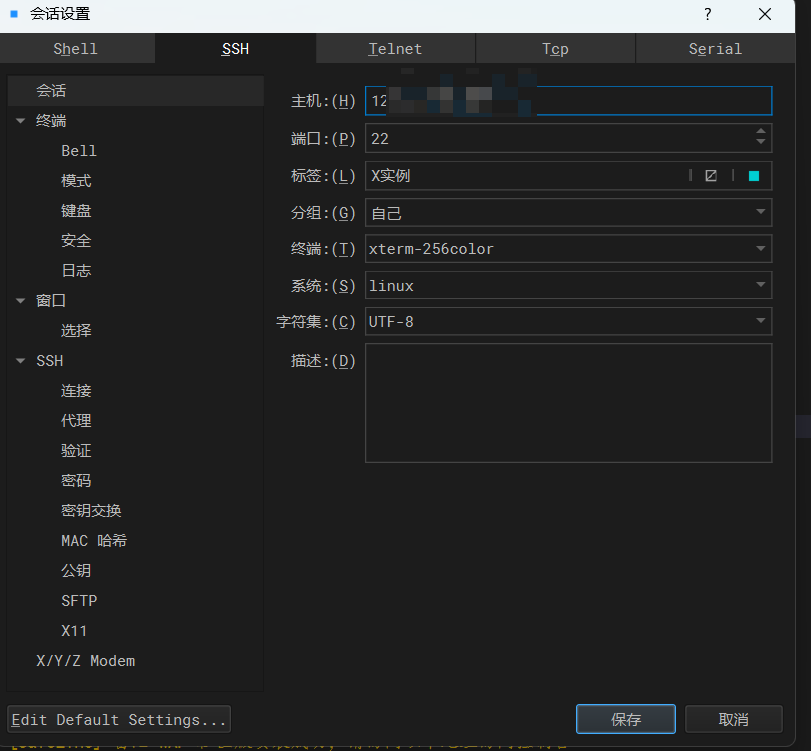This screenshot has width=811, height=751.
Task: Select X/Y/Z Modem in the tree
Action: click(x=85, y=661)
